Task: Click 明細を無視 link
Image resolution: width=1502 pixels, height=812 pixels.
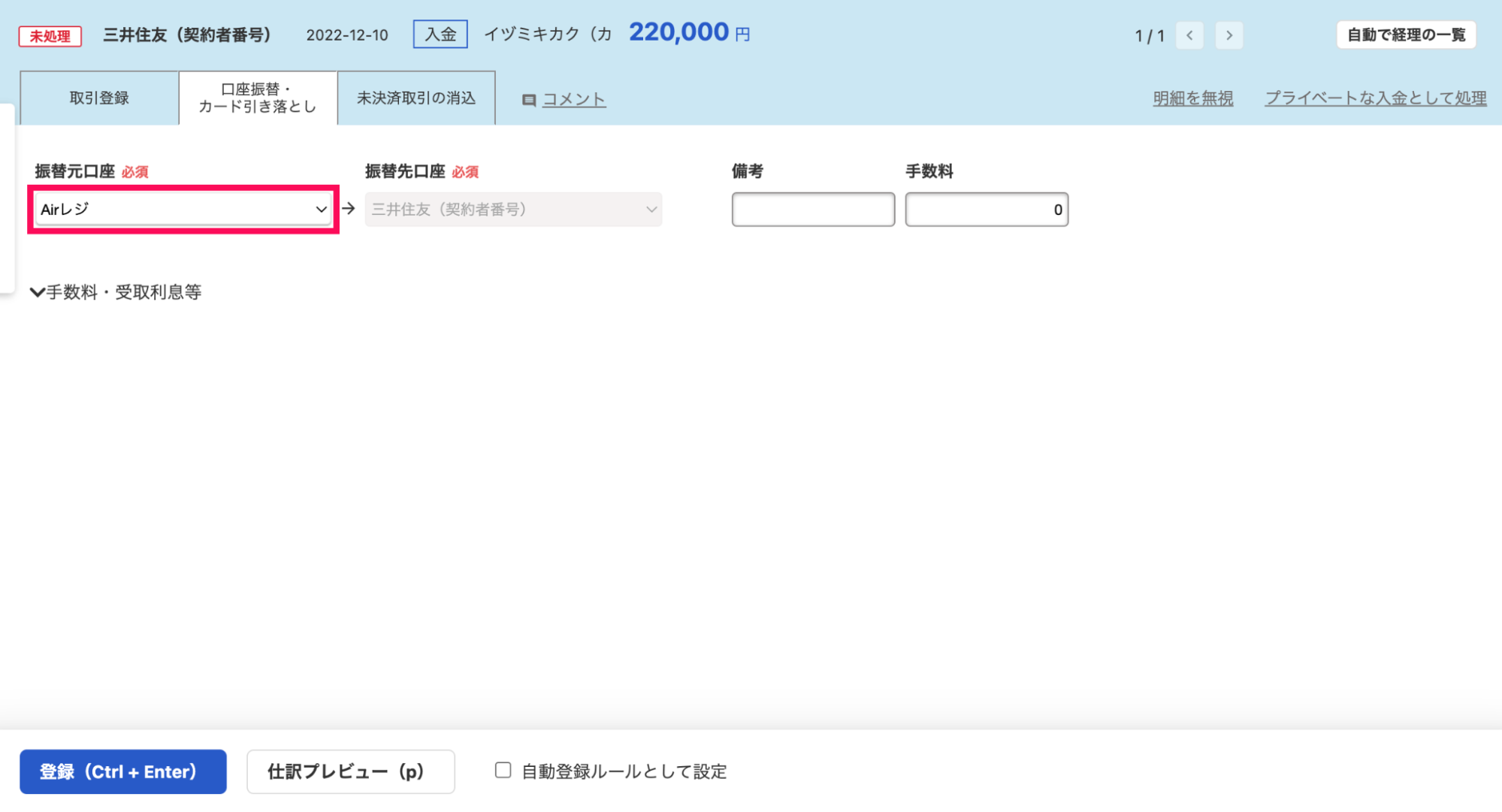Action: coord(1193,98)
